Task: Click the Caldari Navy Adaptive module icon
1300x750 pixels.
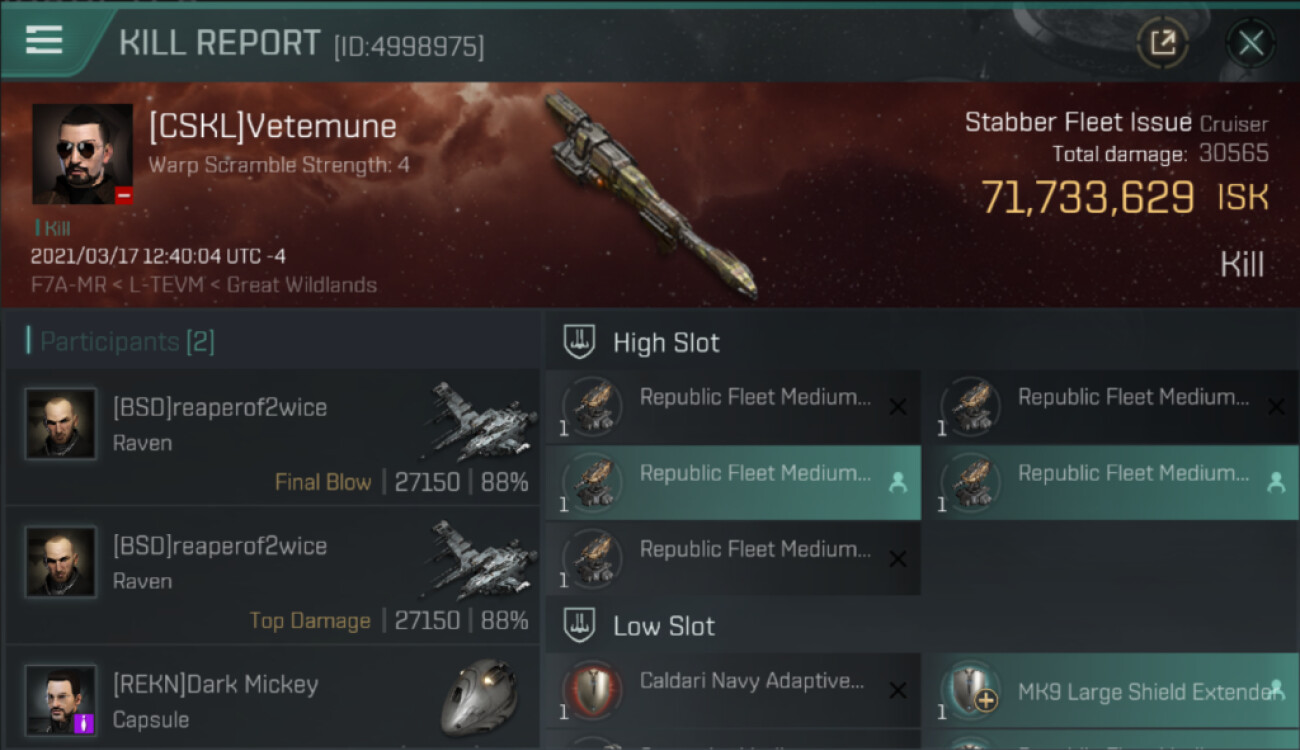Action: [592, 691]
